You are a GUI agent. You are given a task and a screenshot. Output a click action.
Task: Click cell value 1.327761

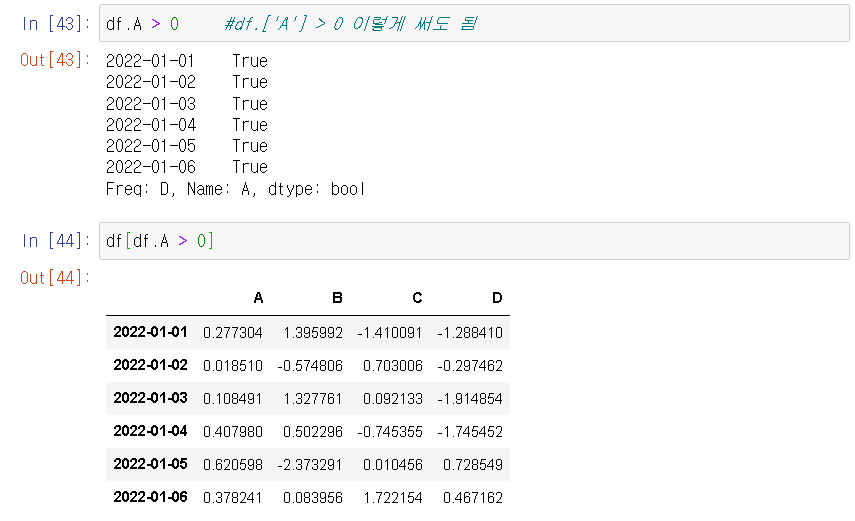pos(313,399)
